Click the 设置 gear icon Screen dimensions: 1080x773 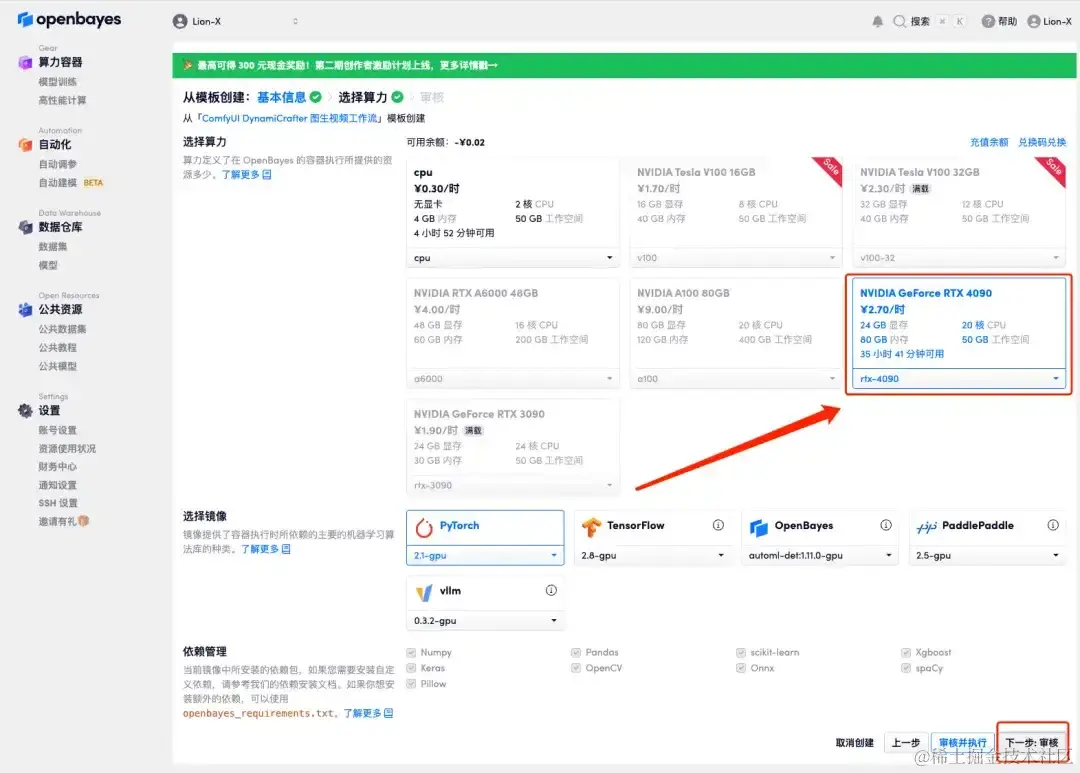25,411
